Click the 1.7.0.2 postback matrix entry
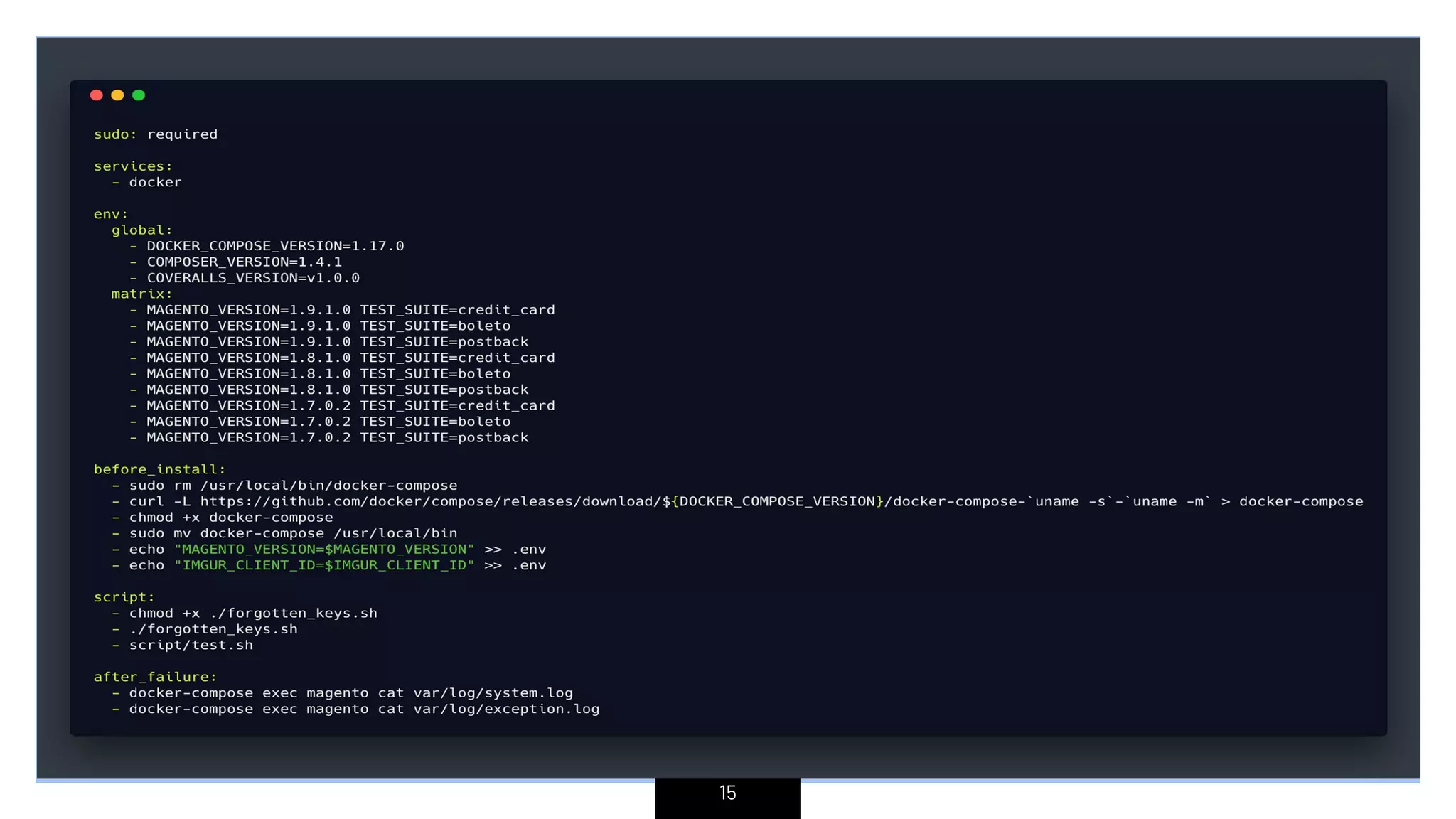1456x819 pixels. 337,438
